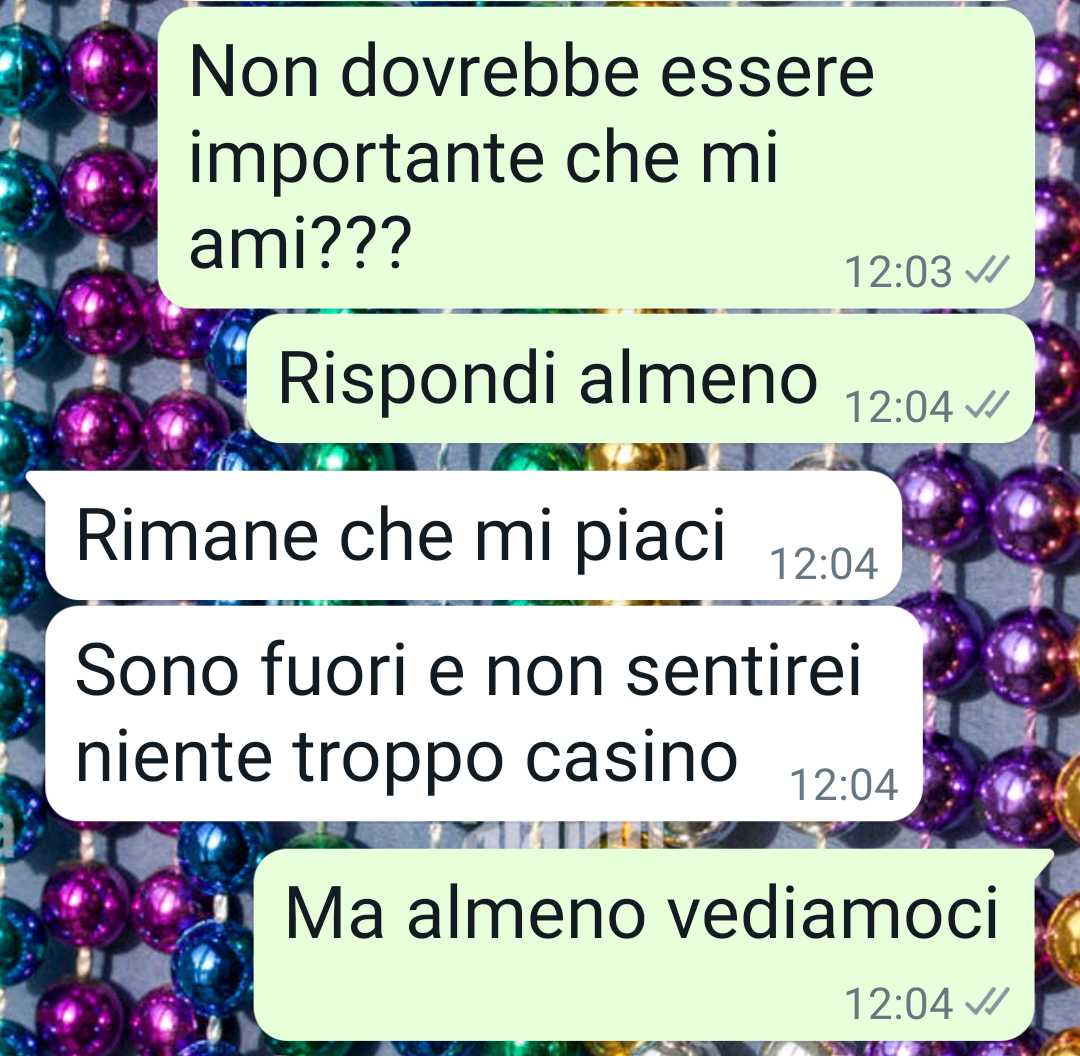
Task: Select the "Sono fuori e non sentirei" message
Action: pyautogui.click(x=483, y=714)
